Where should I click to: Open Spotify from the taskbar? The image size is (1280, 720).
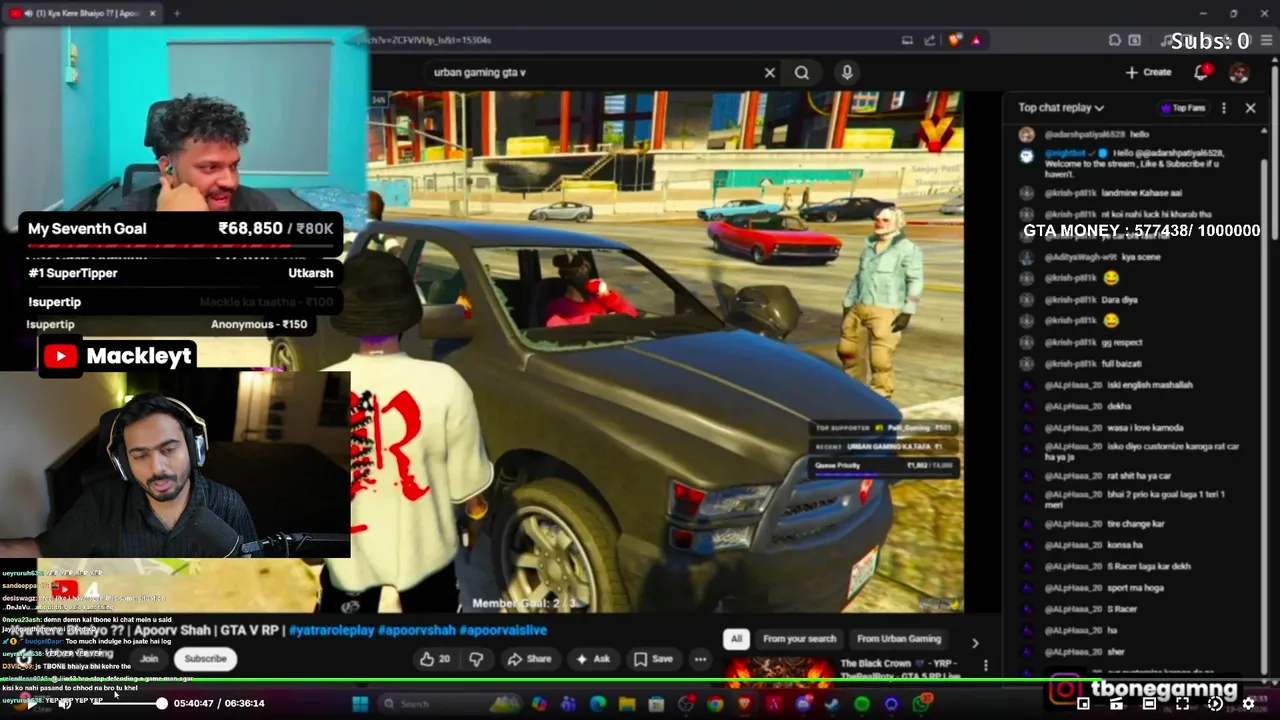[x=862, y=704]
